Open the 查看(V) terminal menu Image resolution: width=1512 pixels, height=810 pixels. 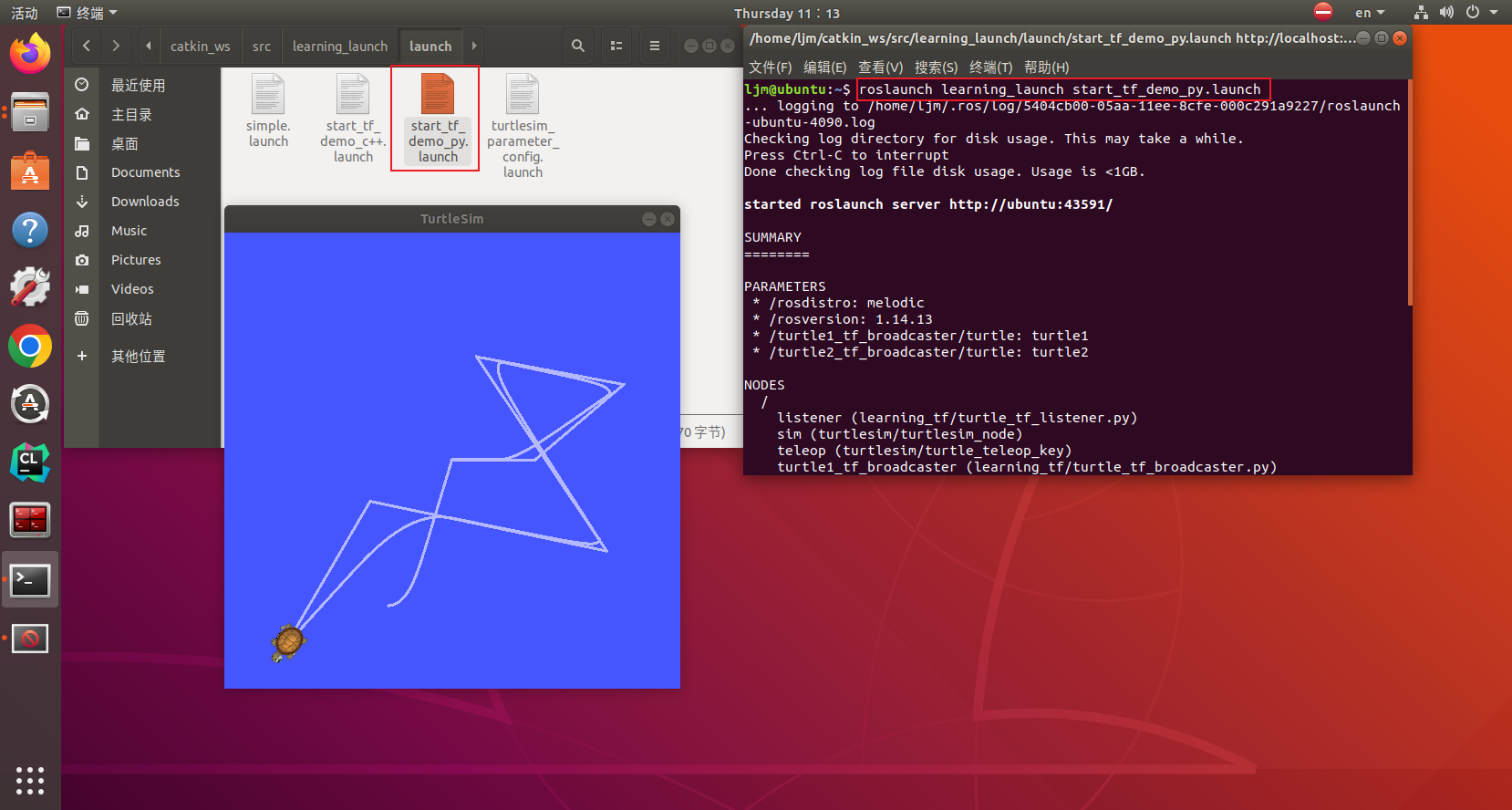881,67
